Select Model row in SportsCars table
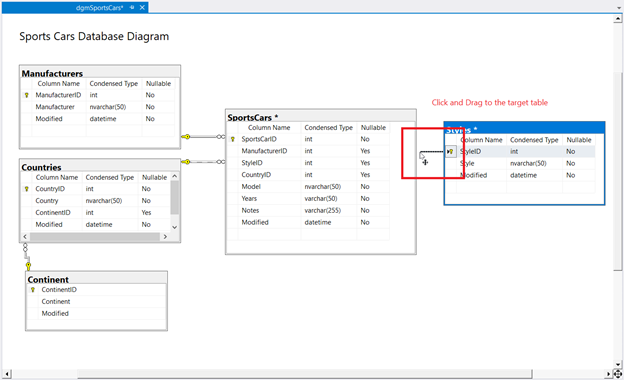 (x=308, y=187)
